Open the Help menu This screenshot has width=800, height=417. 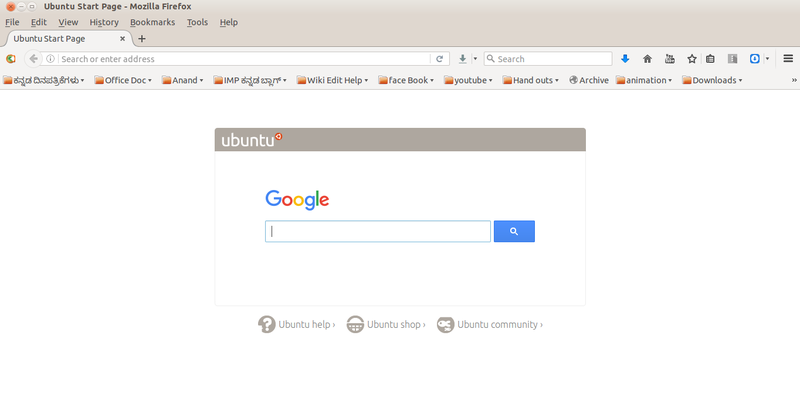click(x=229, y=22)
